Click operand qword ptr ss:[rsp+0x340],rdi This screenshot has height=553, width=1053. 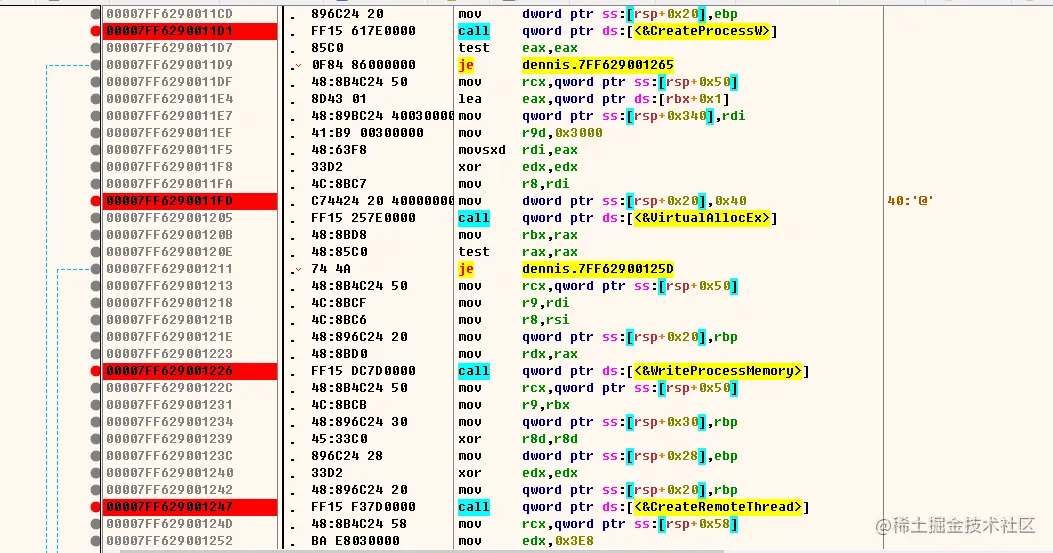pos(634,116)
